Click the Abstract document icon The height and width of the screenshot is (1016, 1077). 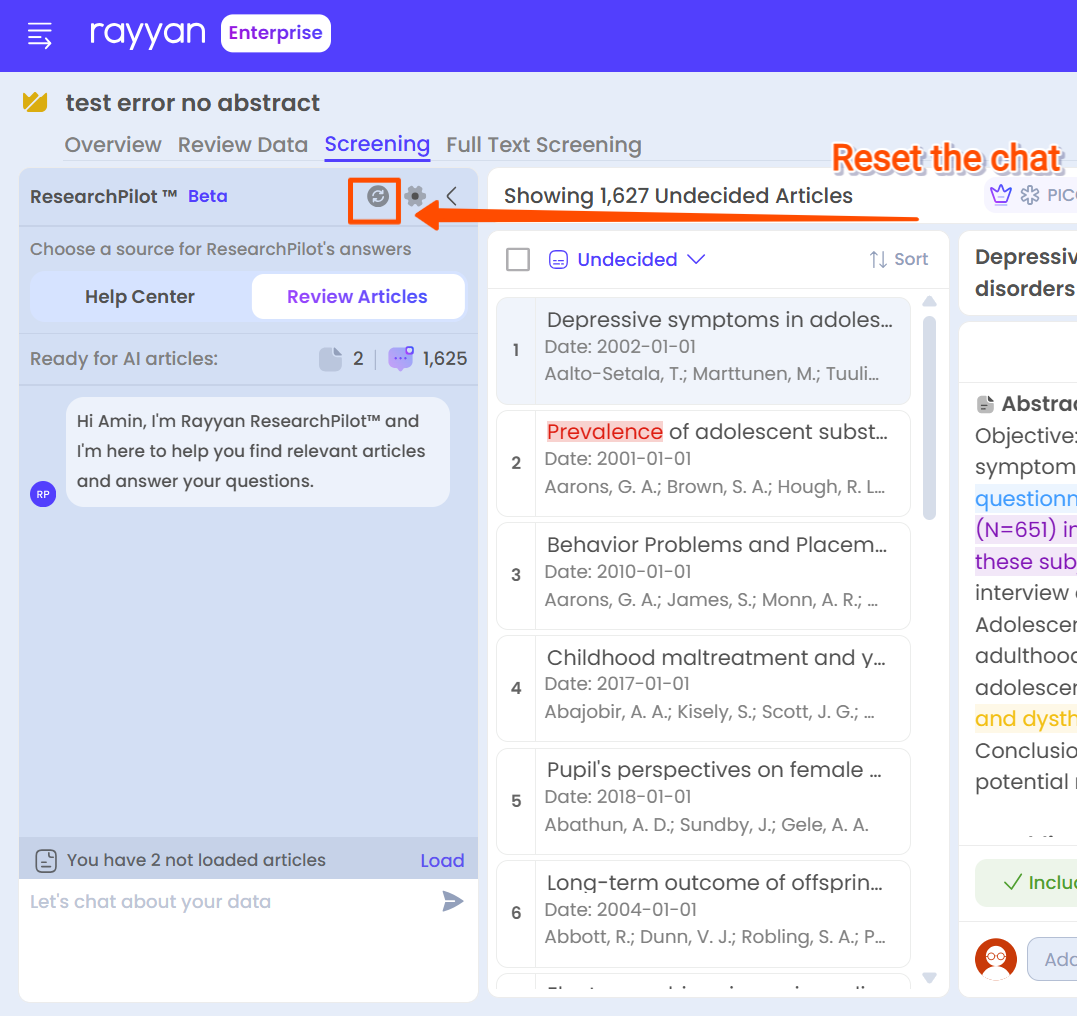tap(985, 404)
